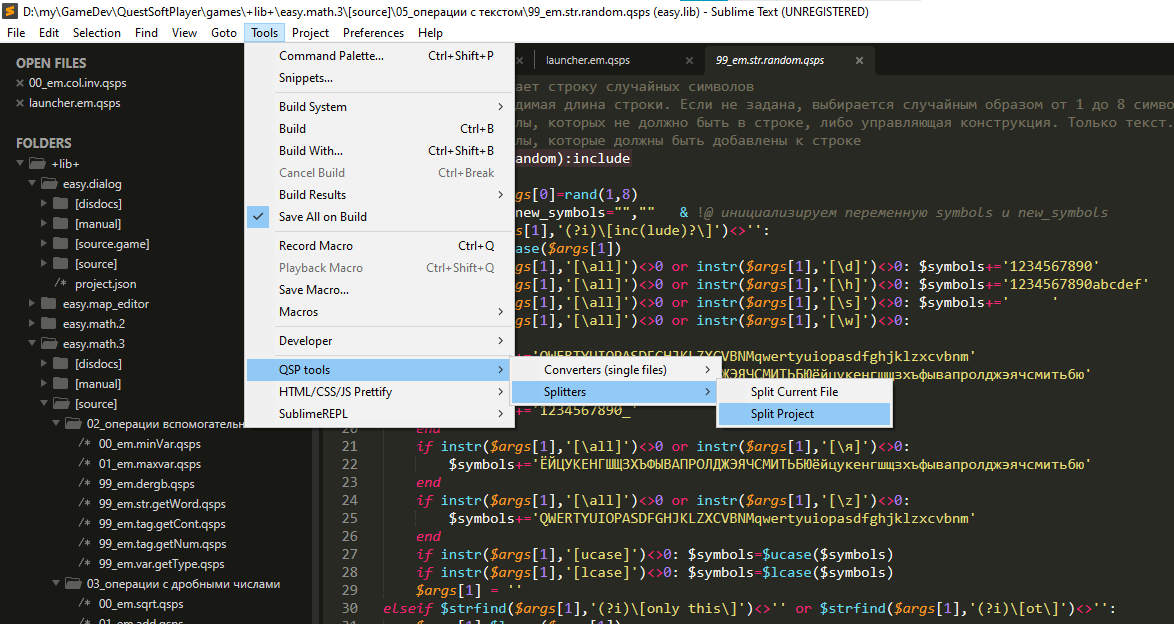Open the Preferences menu

(x=373, y=32)
